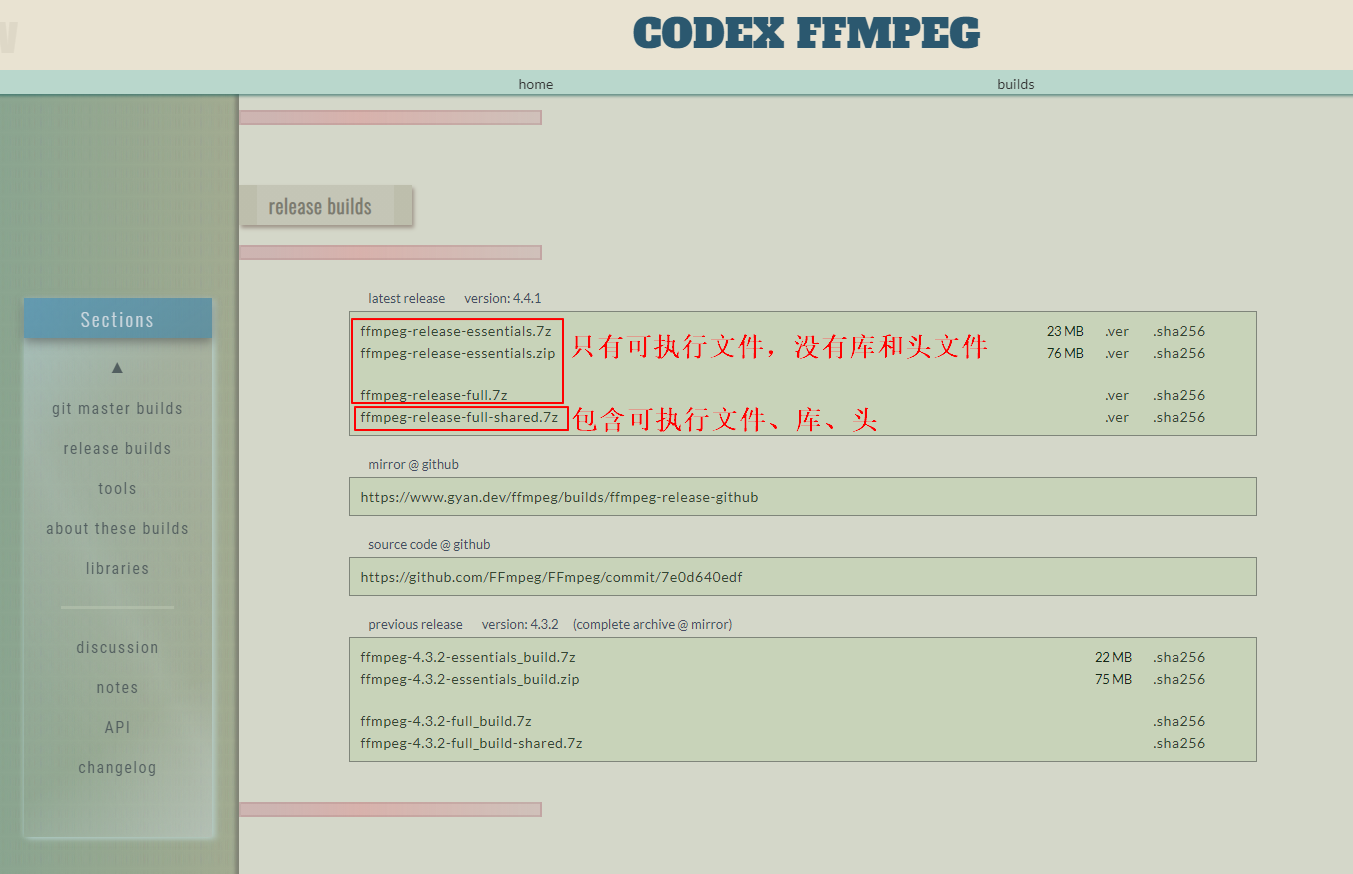Viewport: 1353px width, 874px height.
Task: Click the 'previous release' label
Action: click(415, 624)
